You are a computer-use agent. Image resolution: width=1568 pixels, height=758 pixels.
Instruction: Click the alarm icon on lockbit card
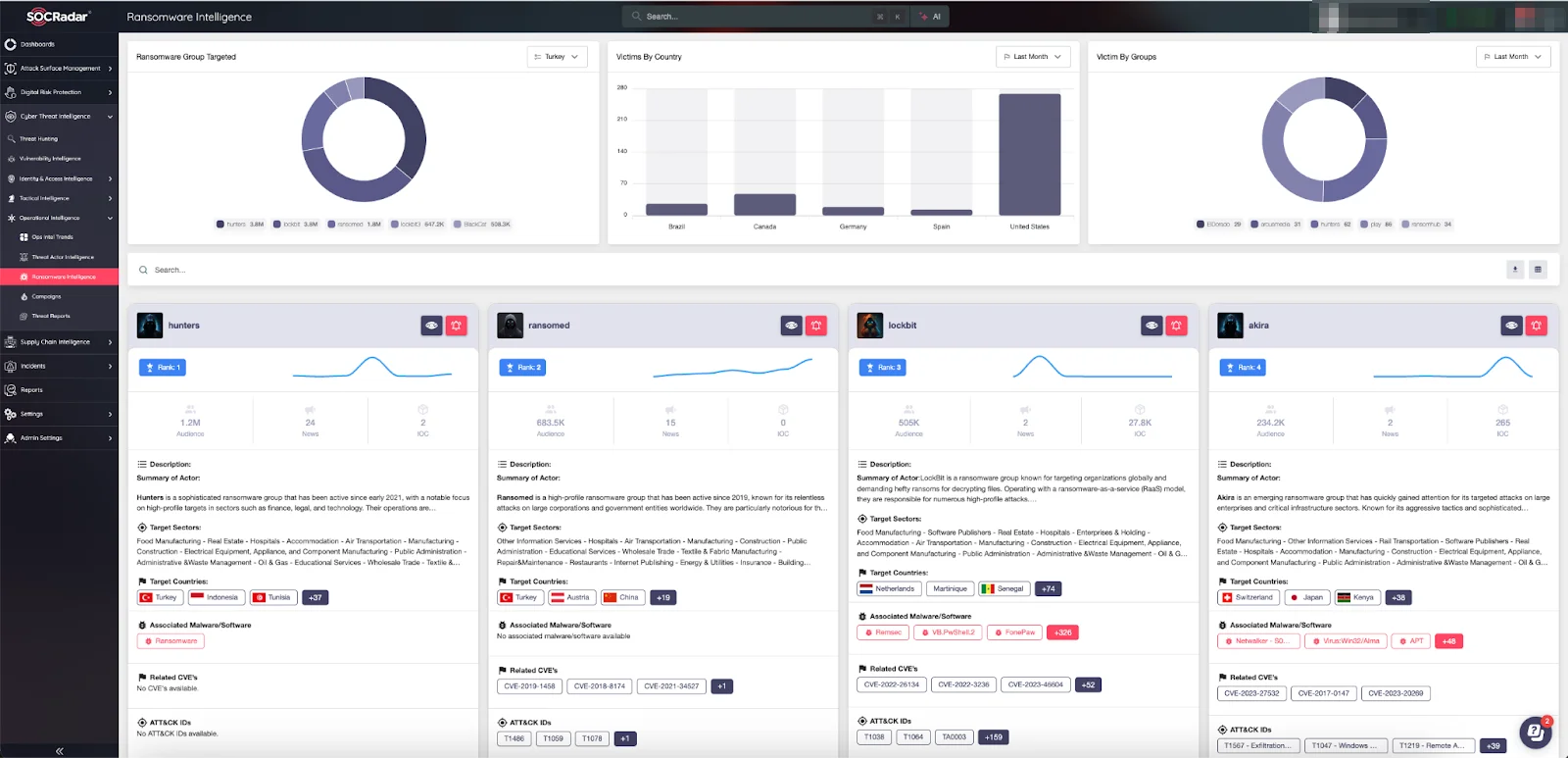click(1176, 326)
